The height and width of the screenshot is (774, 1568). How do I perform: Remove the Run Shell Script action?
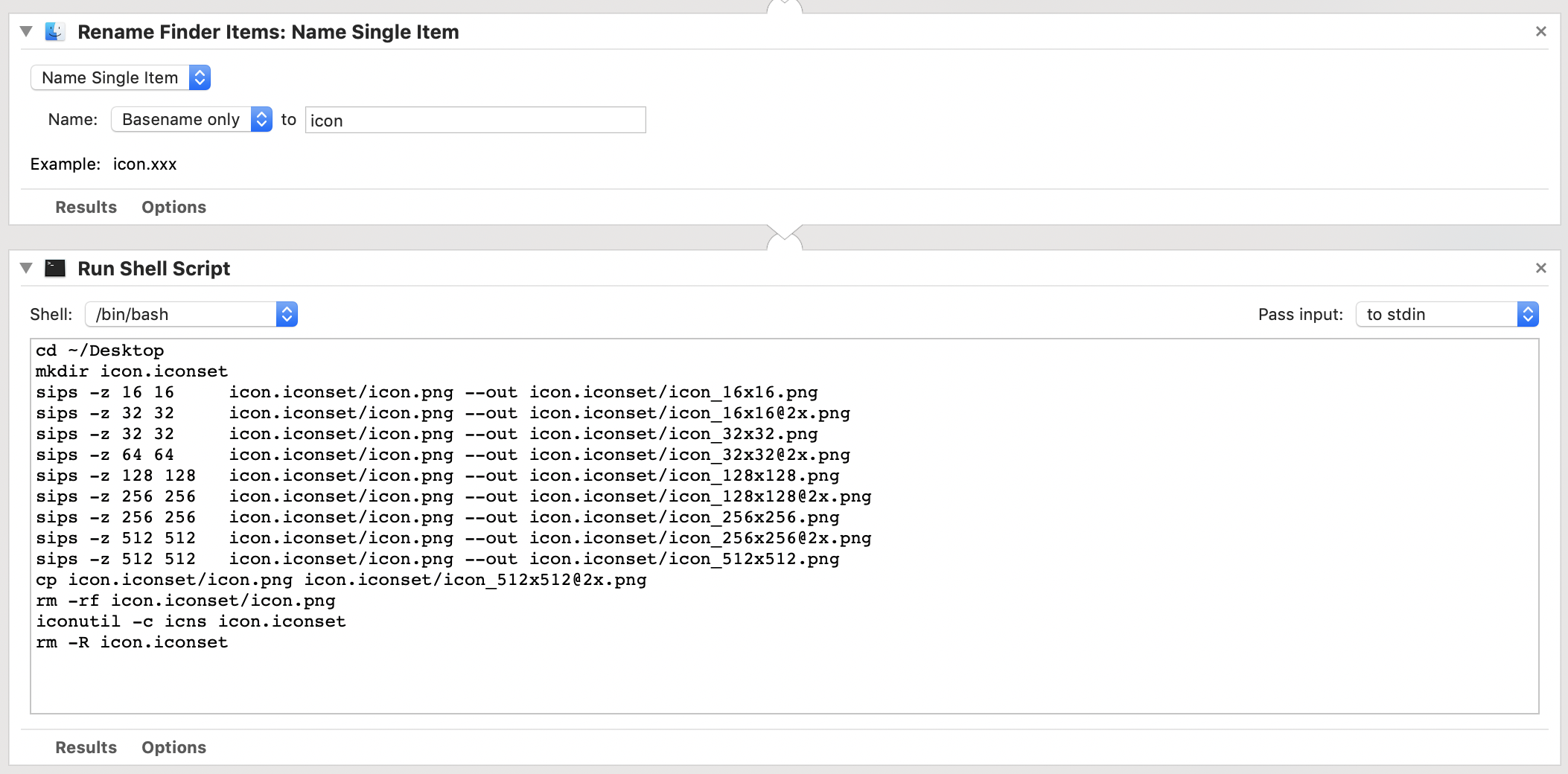1541,268
